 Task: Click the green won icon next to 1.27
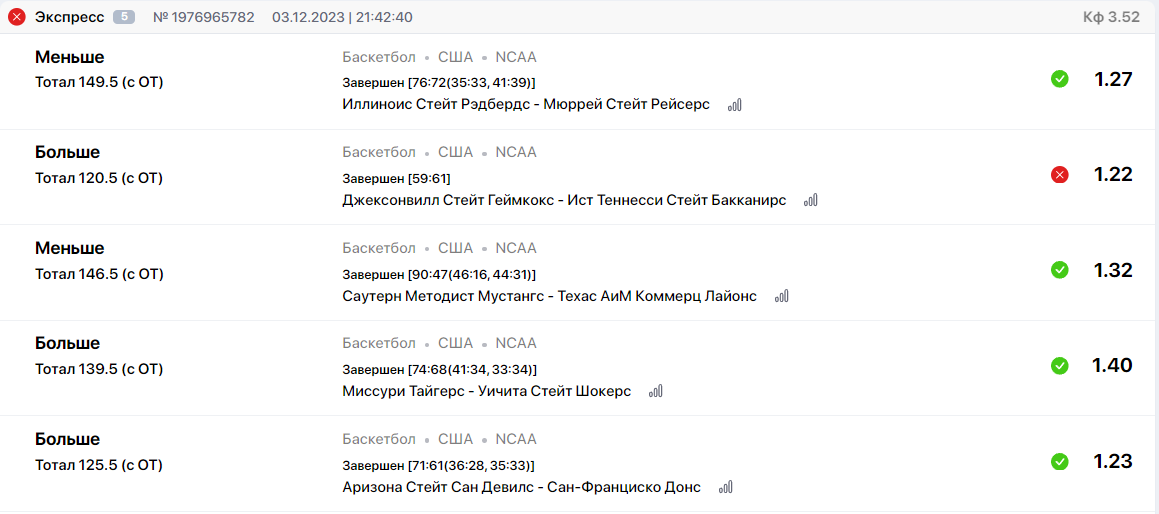coord(1059,78)
